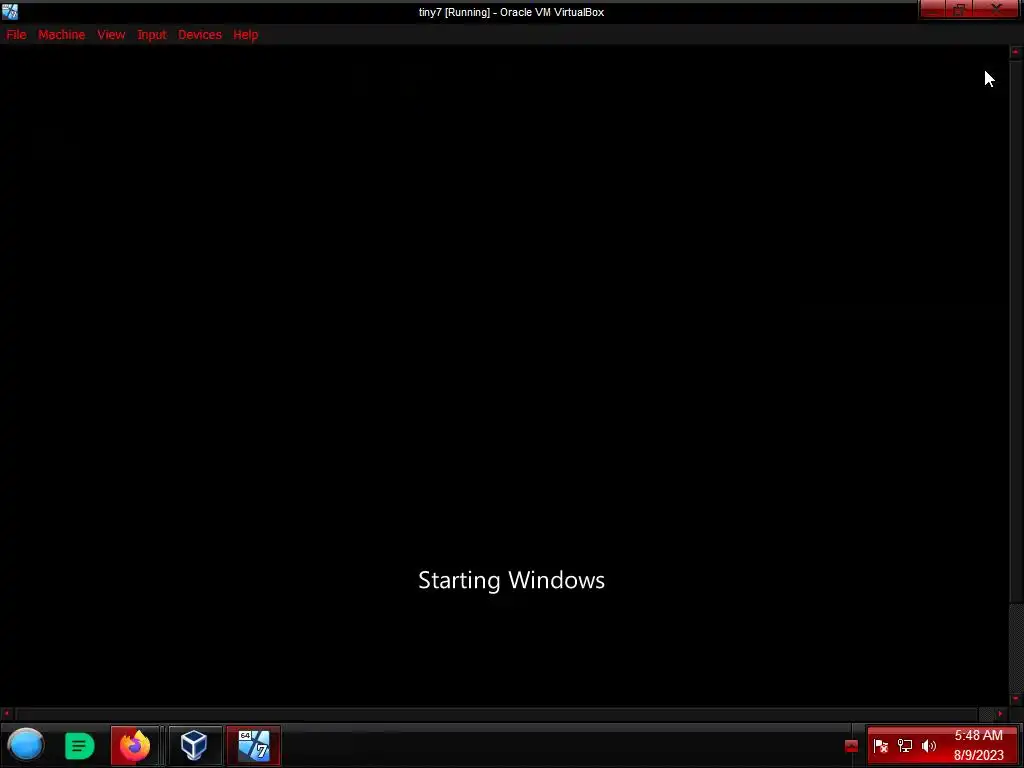Screen dimensions: 1024x768
Task: Click the vertical scrollbar down arrow
Action: 1016,699
